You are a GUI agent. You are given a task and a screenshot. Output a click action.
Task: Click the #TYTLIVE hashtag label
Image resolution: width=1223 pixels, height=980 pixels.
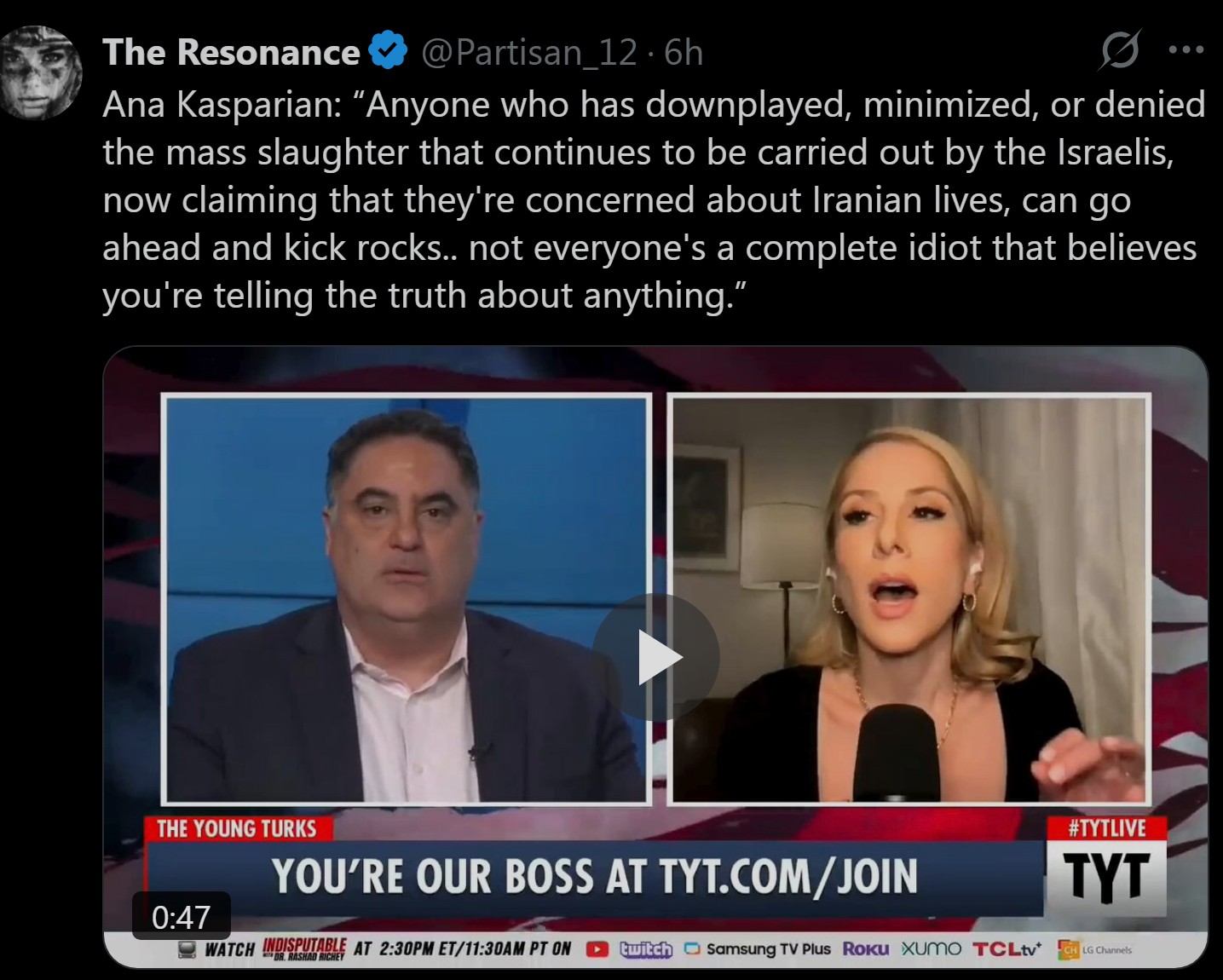click(x=1106, y=827)
